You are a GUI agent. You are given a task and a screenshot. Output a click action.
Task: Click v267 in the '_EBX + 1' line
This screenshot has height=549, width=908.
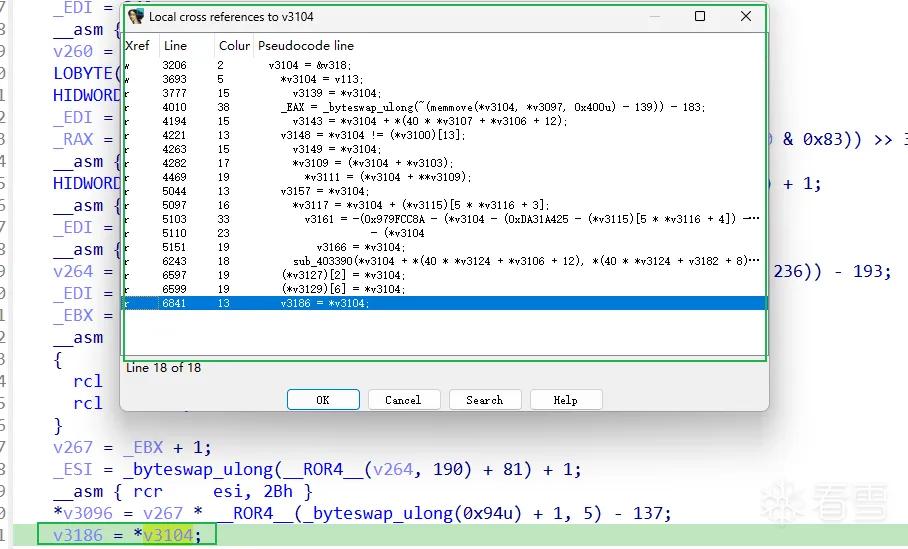point(73,447)
